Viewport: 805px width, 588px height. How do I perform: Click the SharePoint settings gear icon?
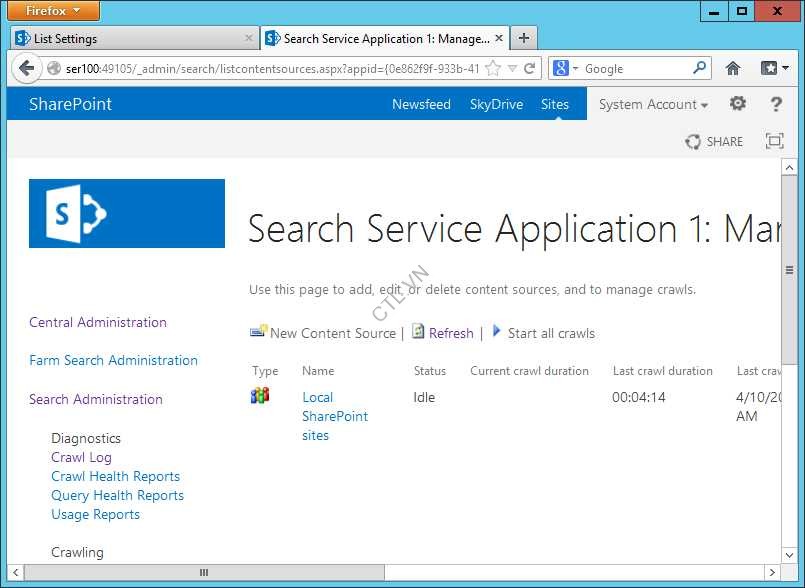tap(738, 104)
